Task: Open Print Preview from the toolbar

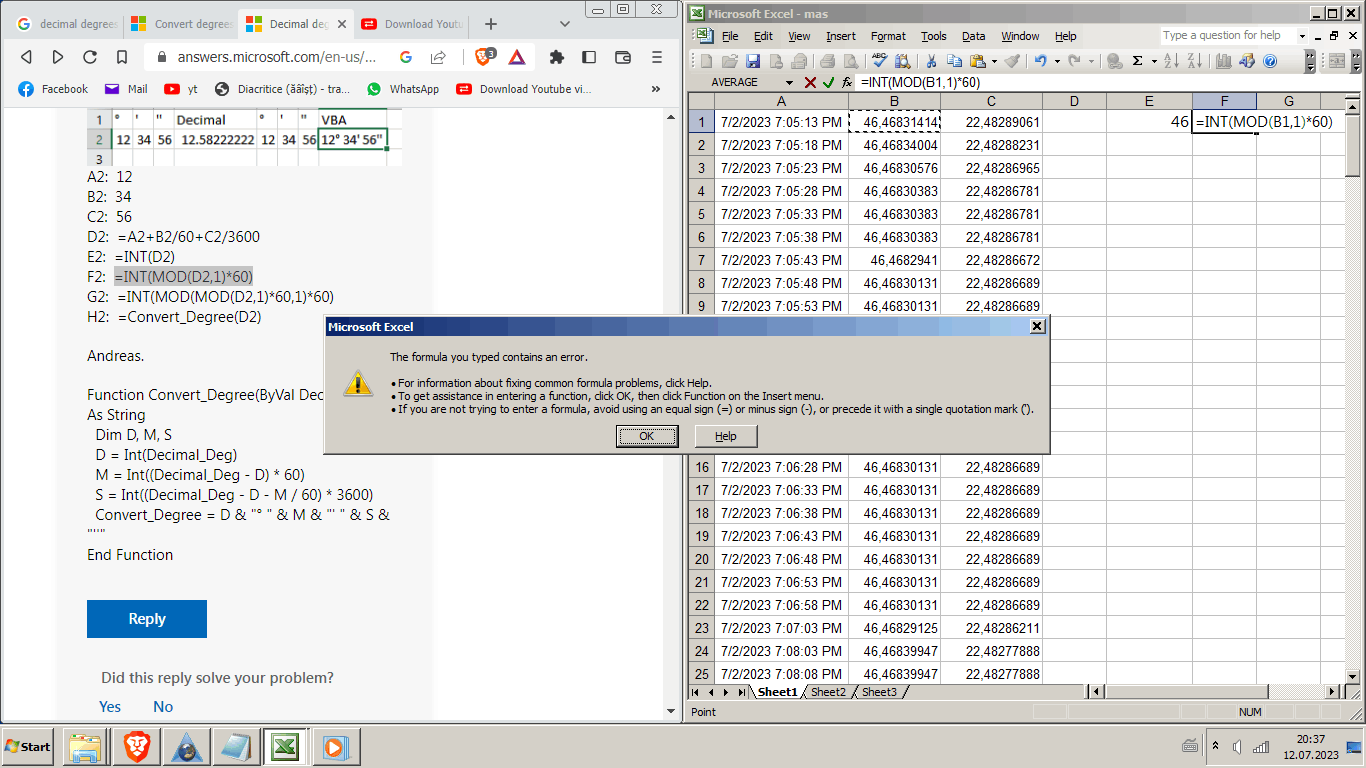Action: (x=849, y=61)
